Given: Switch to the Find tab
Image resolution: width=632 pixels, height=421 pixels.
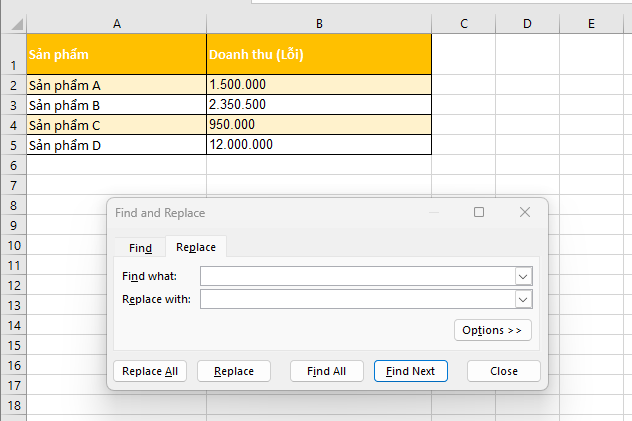Looking at the screenshot, I should point(140,247).
